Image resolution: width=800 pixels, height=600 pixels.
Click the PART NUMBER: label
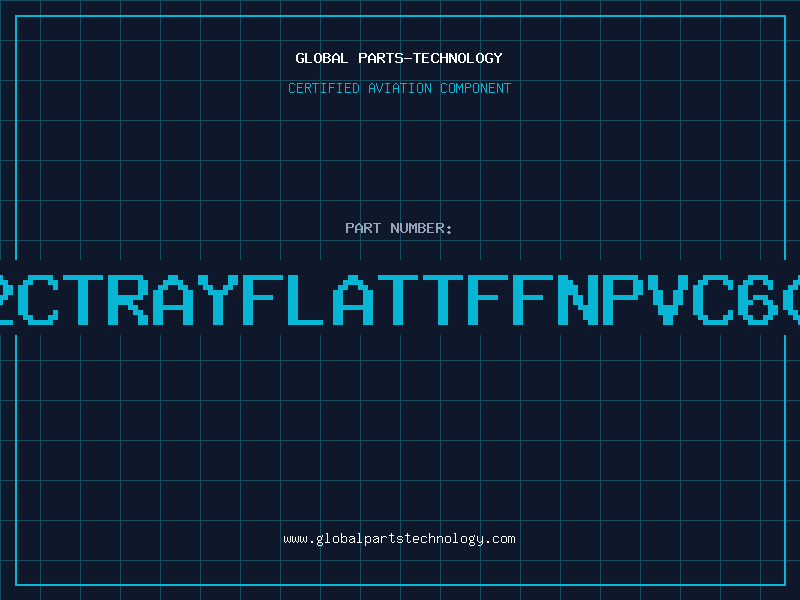(x=399, y=228)
